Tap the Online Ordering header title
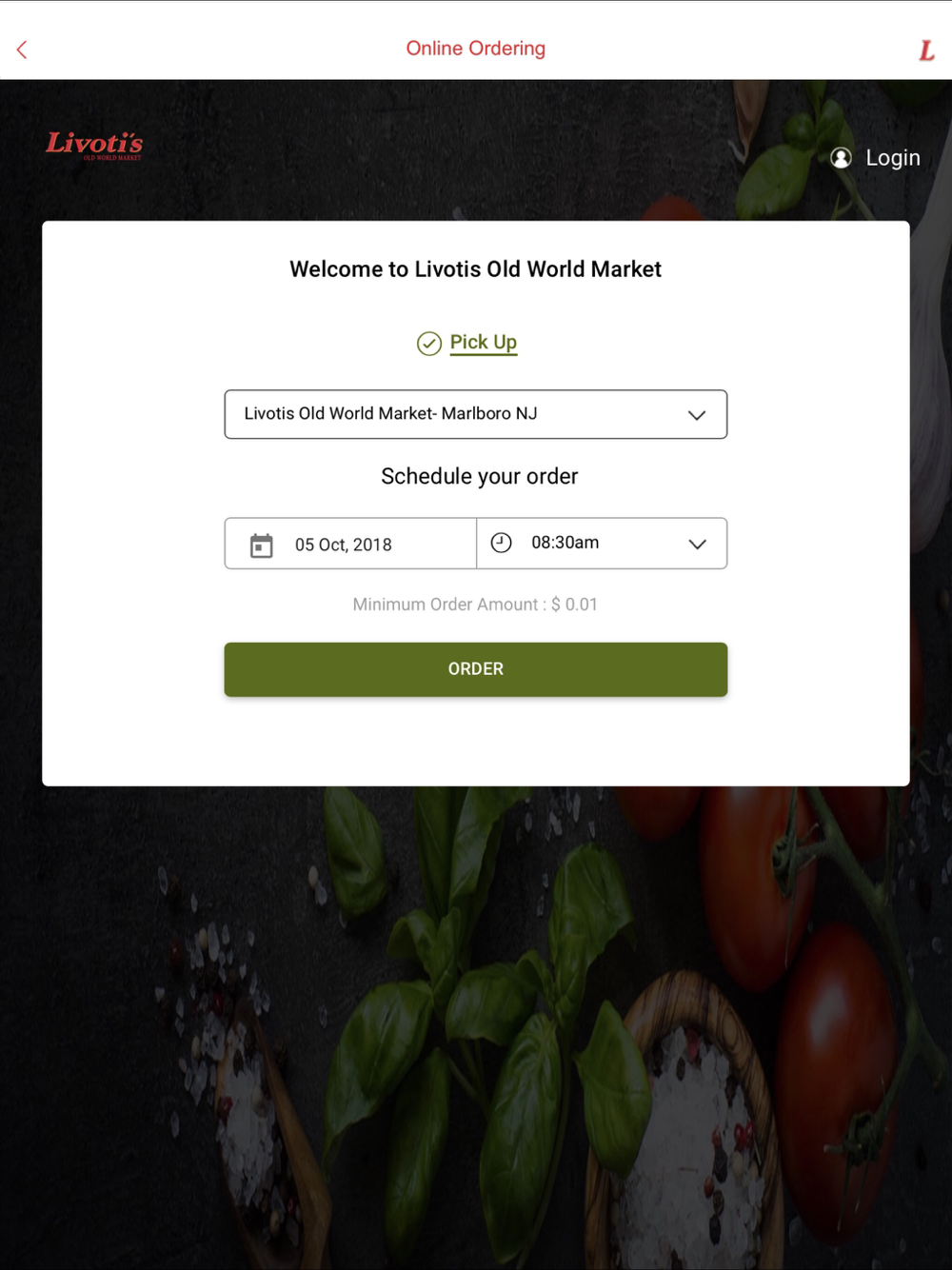The image size is (952, 1270). pos(476,49)
